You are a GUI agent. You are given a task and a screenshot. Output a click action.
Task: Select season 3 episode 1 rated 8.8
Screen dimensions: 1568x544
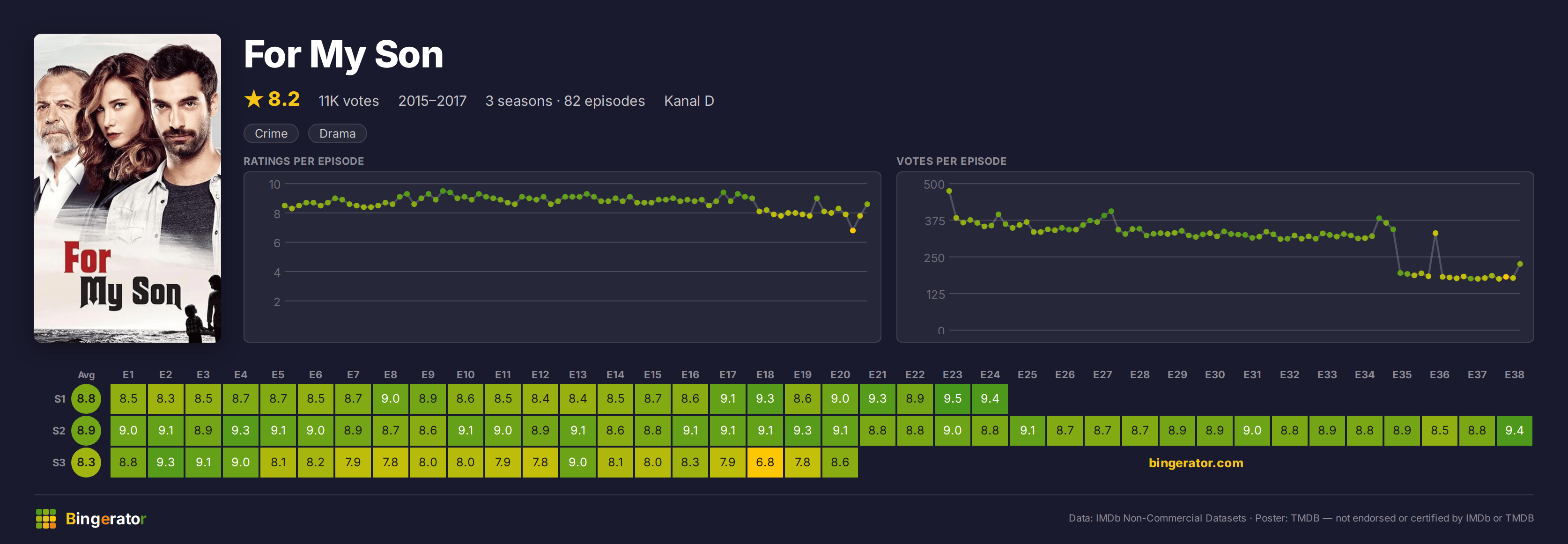(128, 462)
